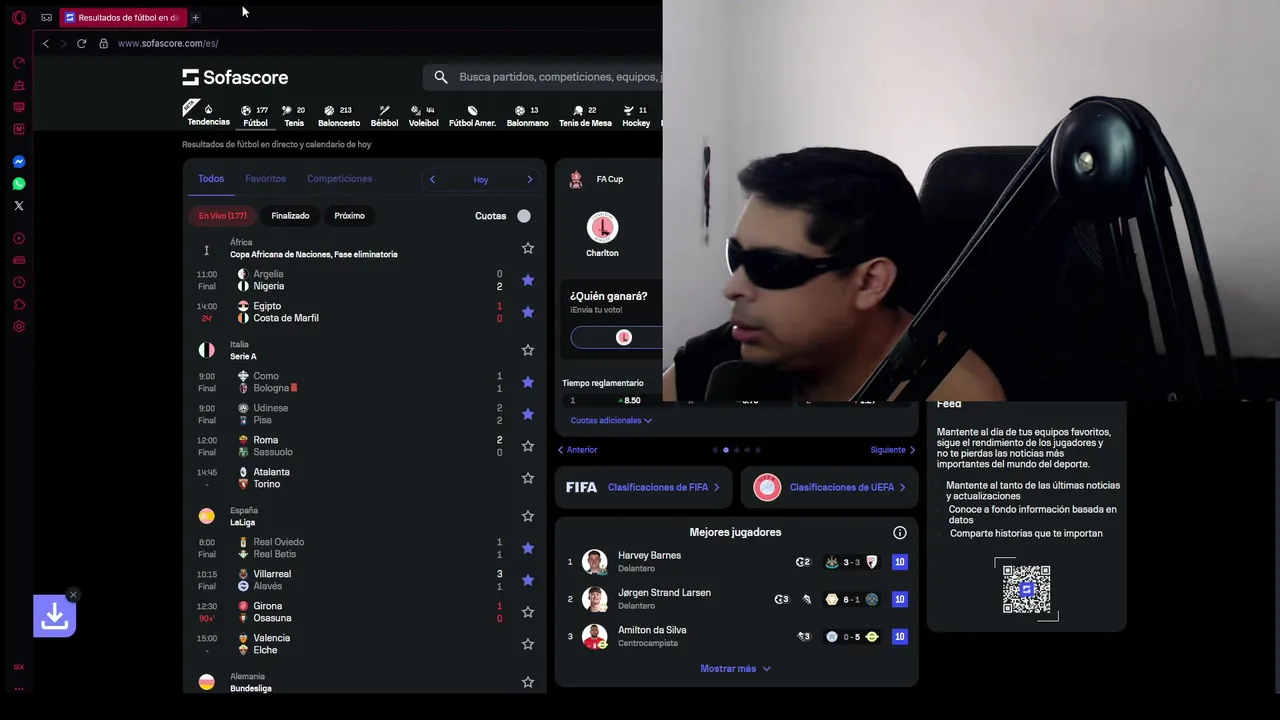This screenshot has width=1280, height=720.
Task: Open GX Corner gamepad icon in tab bar
Action: (x=46, y=17)
